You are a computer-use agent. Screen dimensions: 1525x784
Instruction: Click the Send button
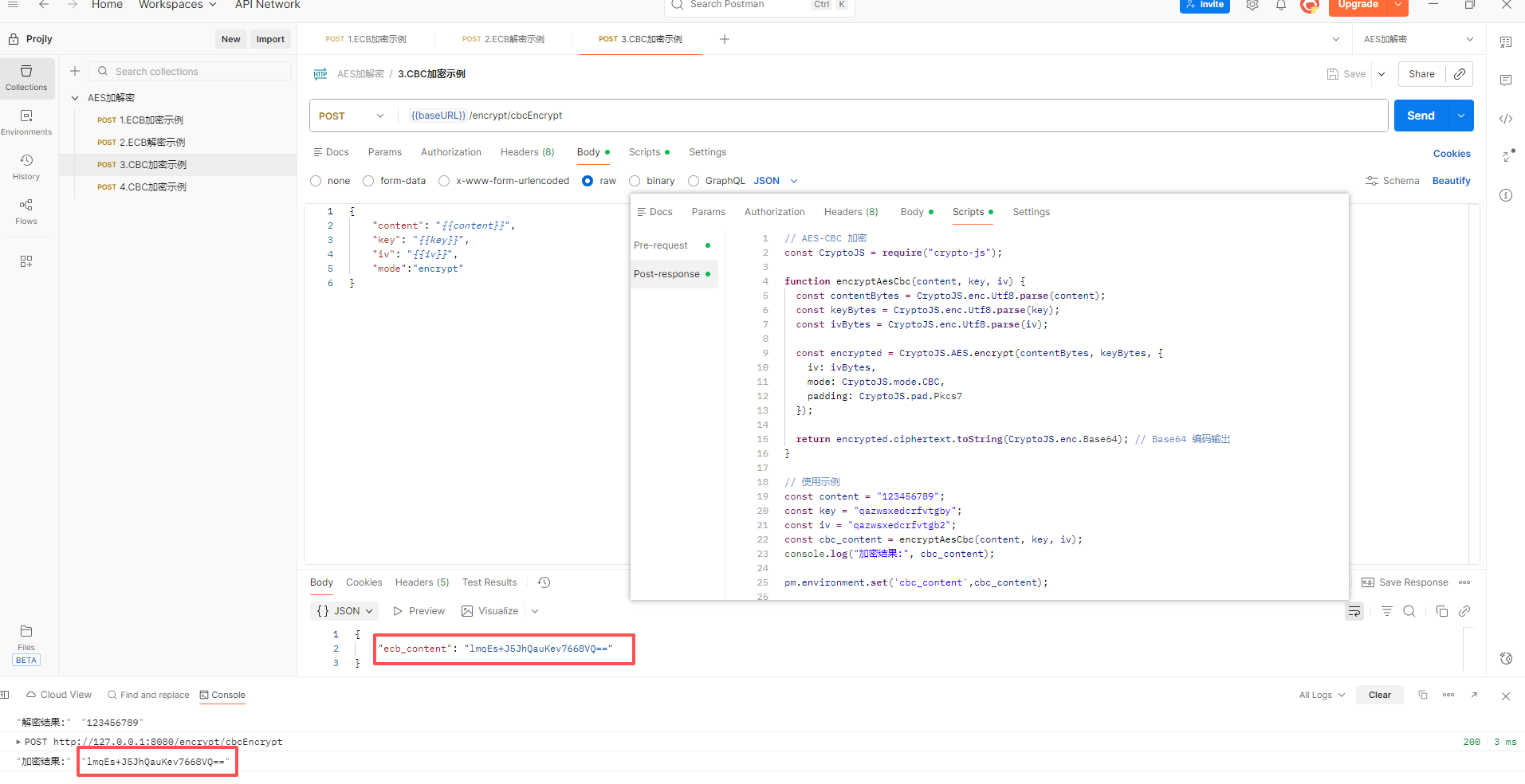click(1421, 116)
